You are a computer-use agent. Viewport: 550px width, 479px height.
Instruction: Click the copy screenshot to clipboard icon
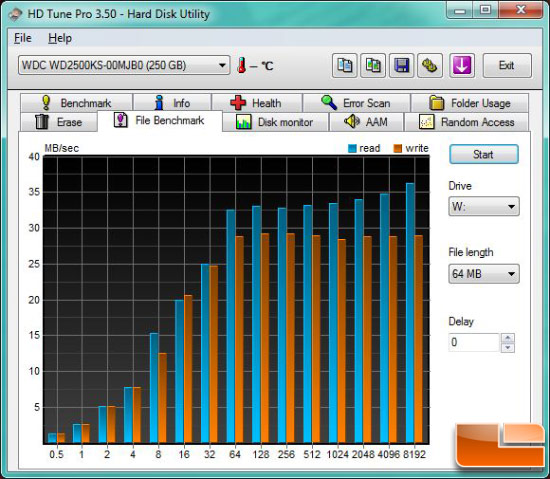373,65
